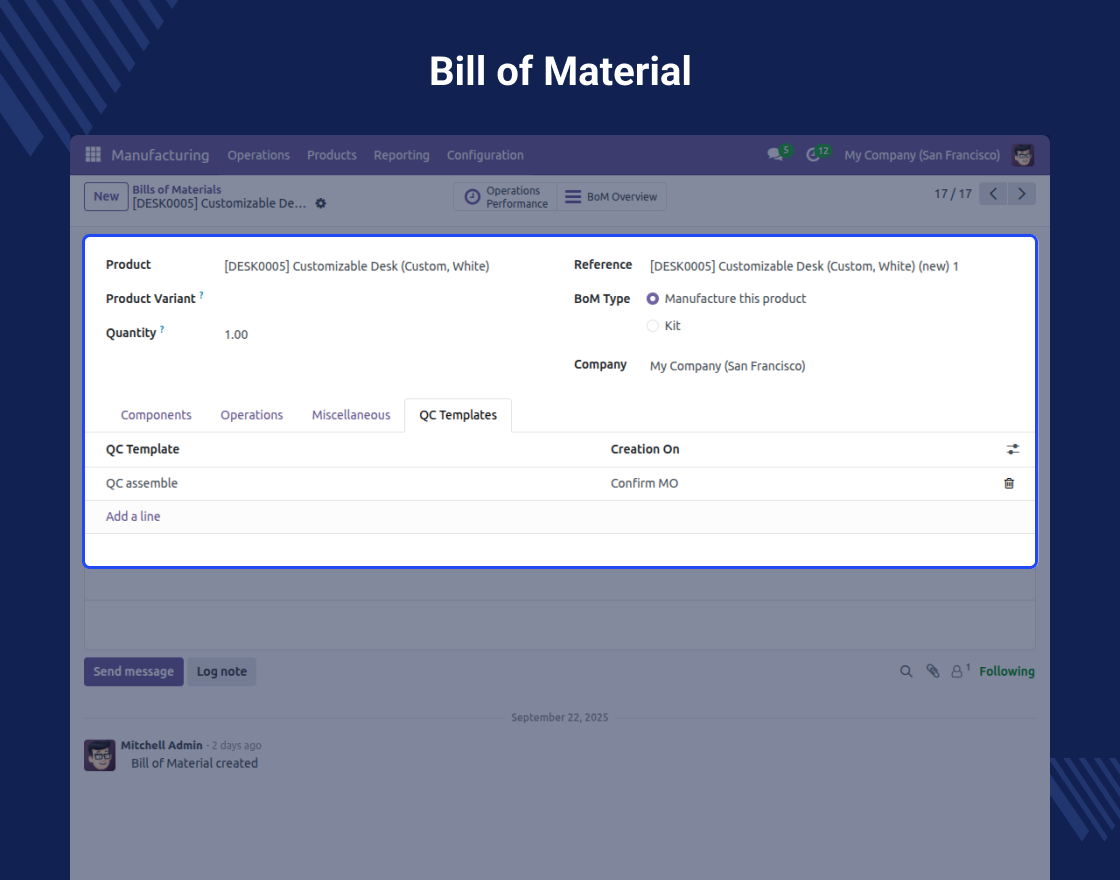Open the gear actions menu near breadcrumb
1120x880 pixels.
[x=321, y=204]
